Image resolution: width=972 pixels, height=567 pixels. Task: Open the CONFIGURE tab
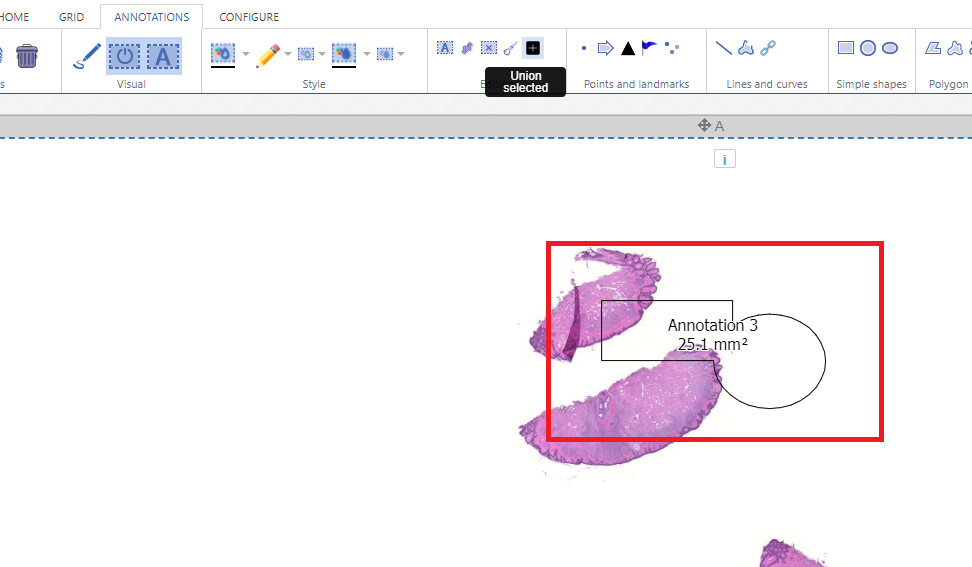click(x=249, y=17)
